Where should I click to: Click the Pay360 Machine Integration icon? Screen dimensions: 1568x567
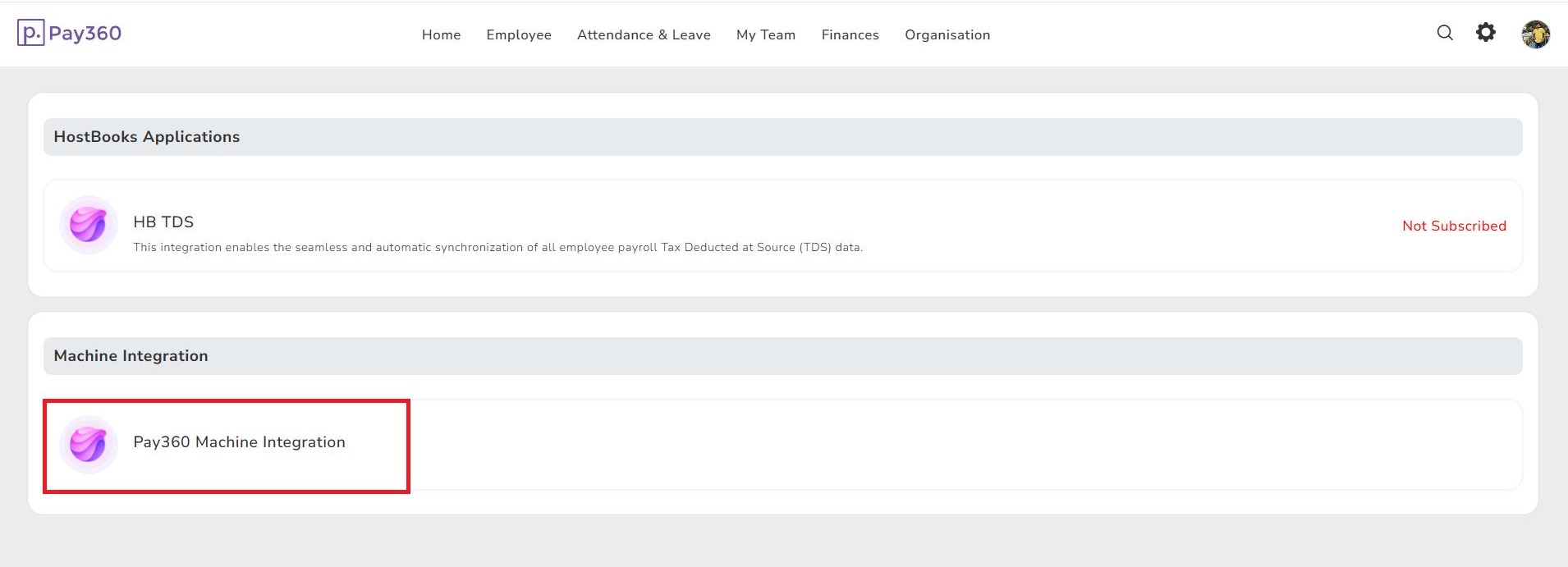[89, 445]
